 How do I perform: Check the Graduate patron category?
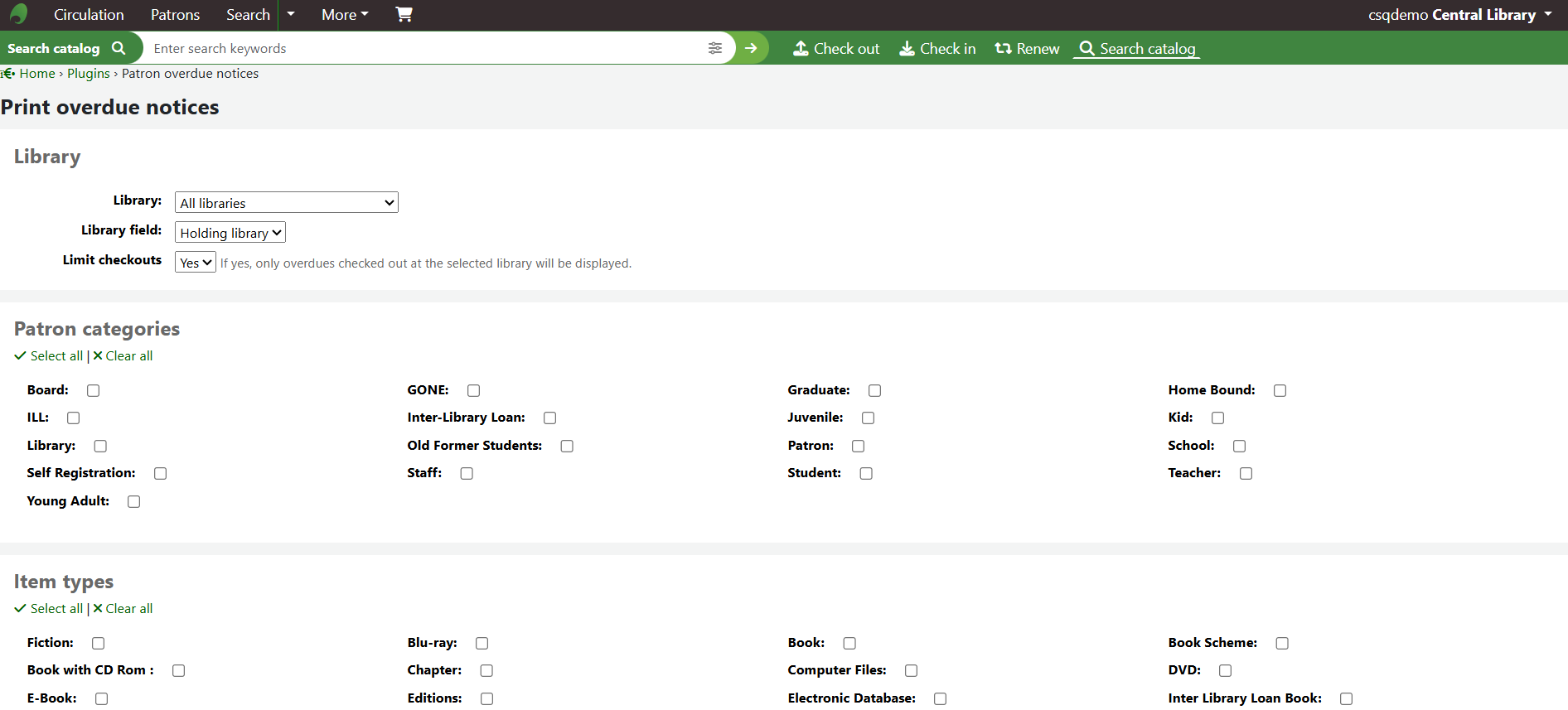coord(875,390)
